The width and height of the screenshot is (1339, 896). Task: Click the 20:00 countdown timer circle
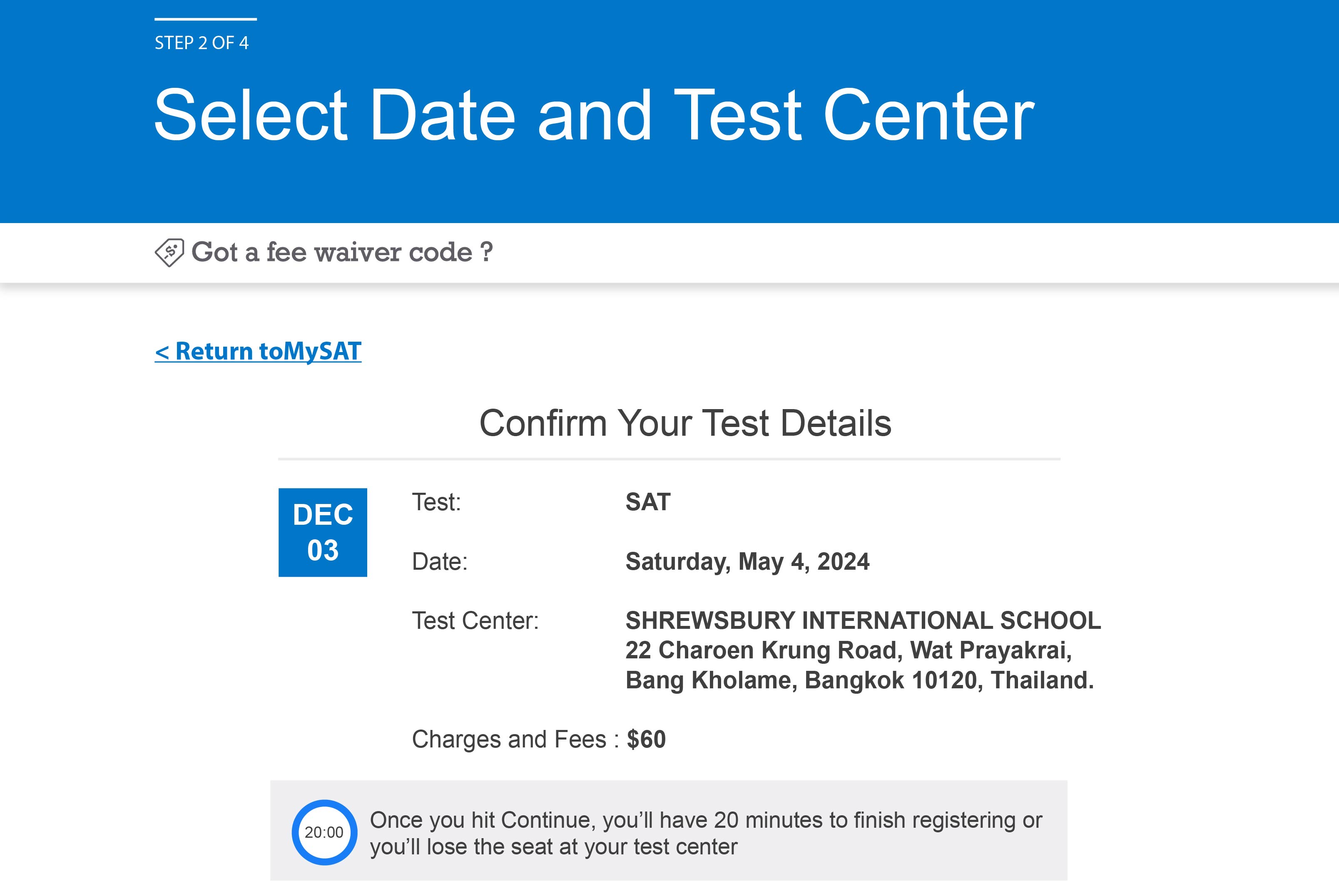324,832
